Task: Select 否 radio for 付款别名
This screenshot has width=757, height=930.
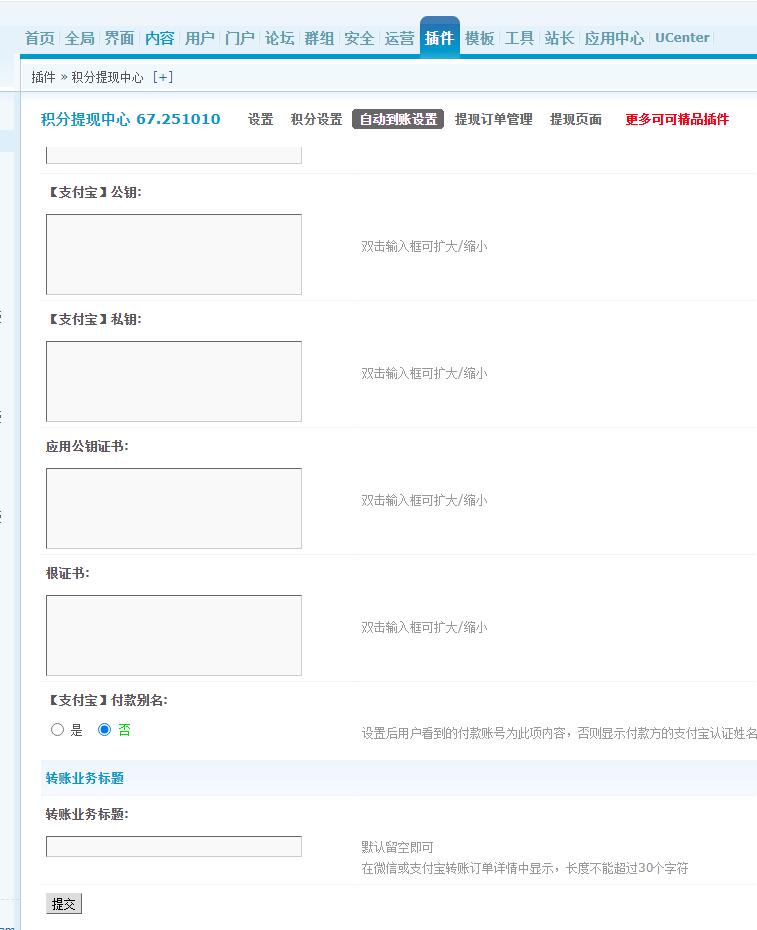Action: click(104, 730)
